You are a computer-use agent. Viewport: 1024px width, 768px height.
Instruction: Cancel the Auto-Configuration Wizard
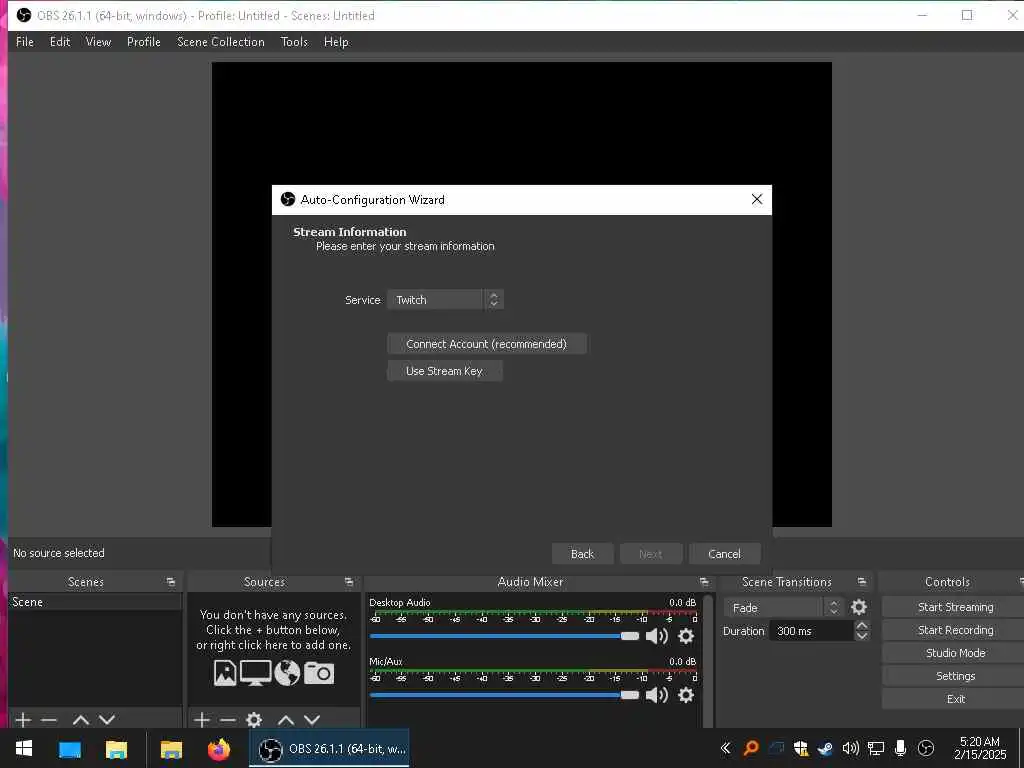point(724,554)
